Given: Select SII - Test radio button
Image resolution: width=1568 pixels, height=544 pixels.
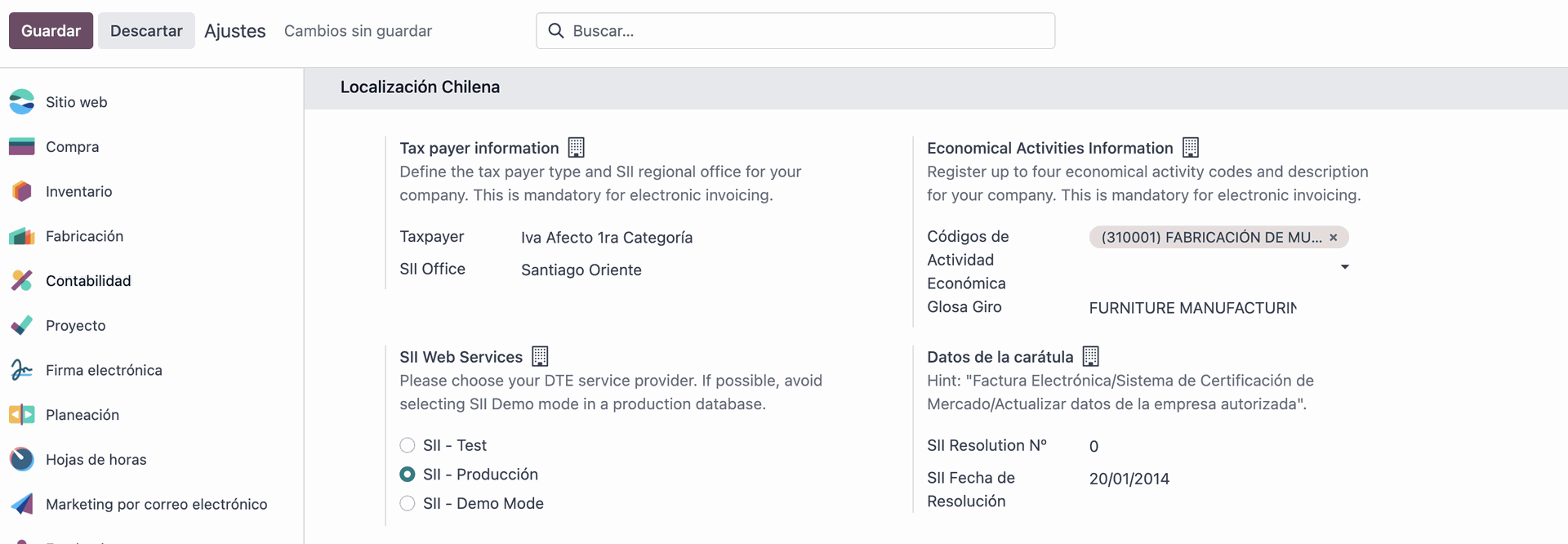Looking at the screenshot, I should [408, 445].
